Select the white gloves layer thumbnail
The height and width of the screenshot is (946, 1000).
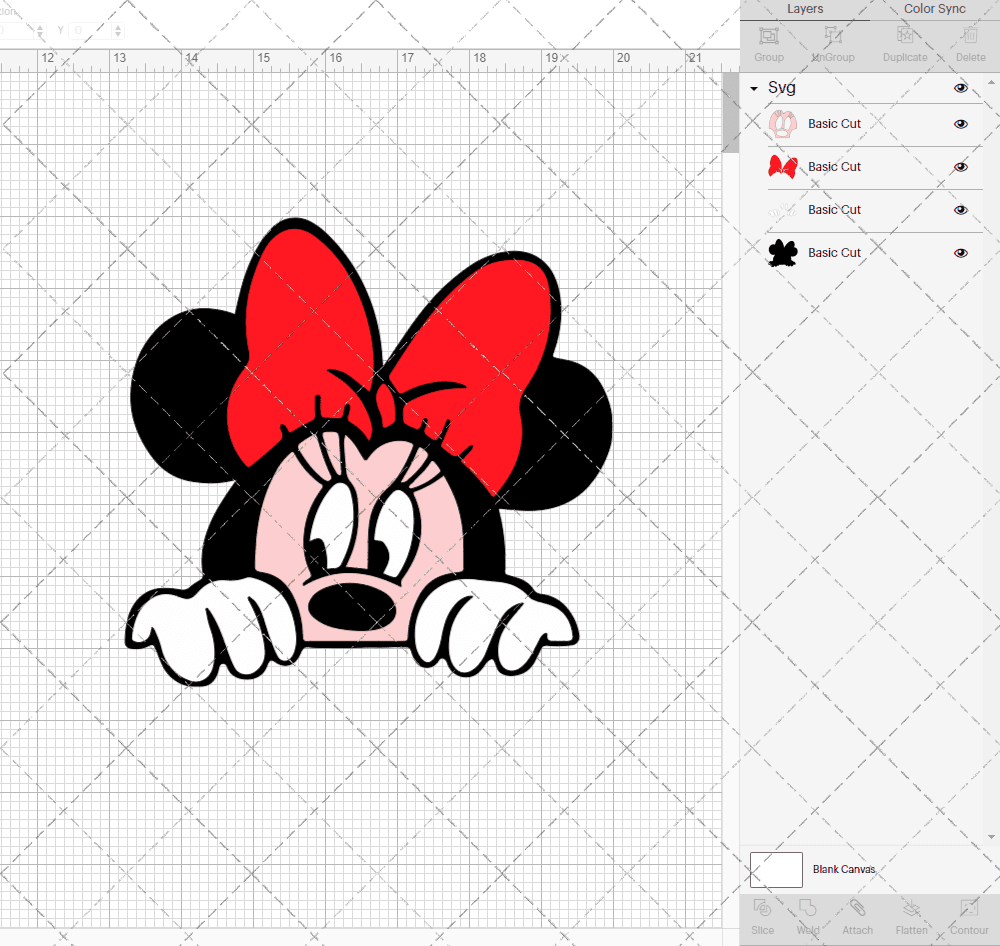(x=783, y=210)
